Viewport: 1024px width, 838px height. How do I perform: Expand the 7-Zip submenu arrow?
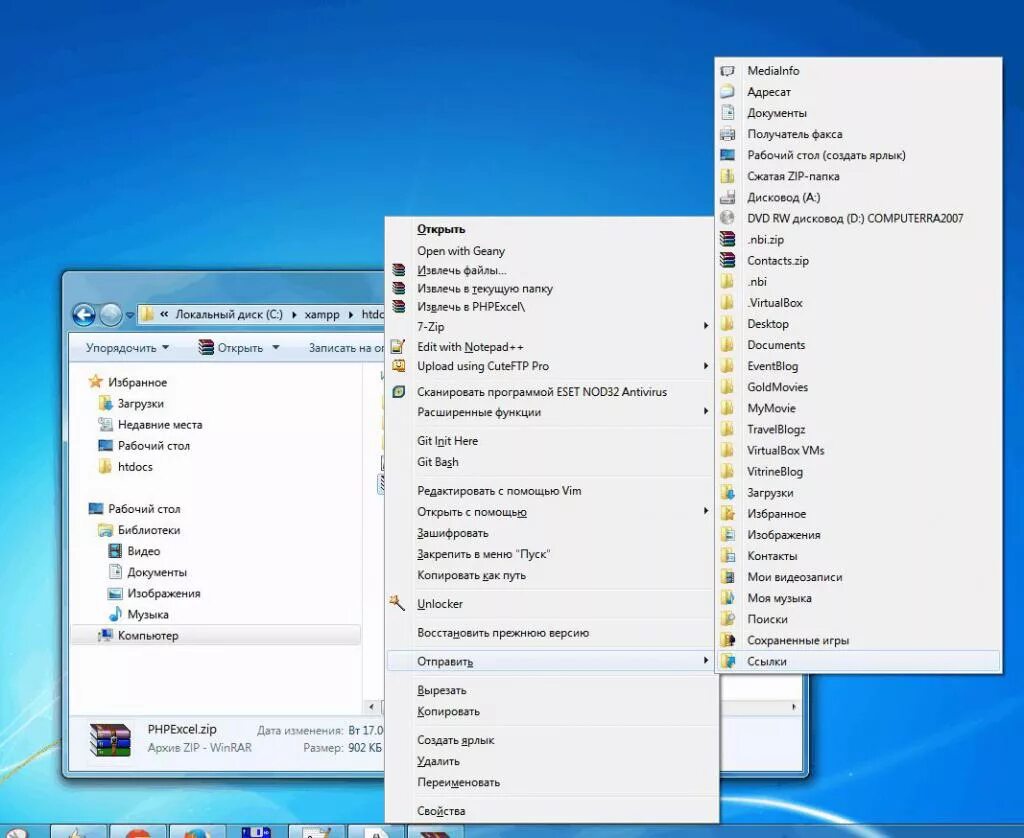(706, 325)
